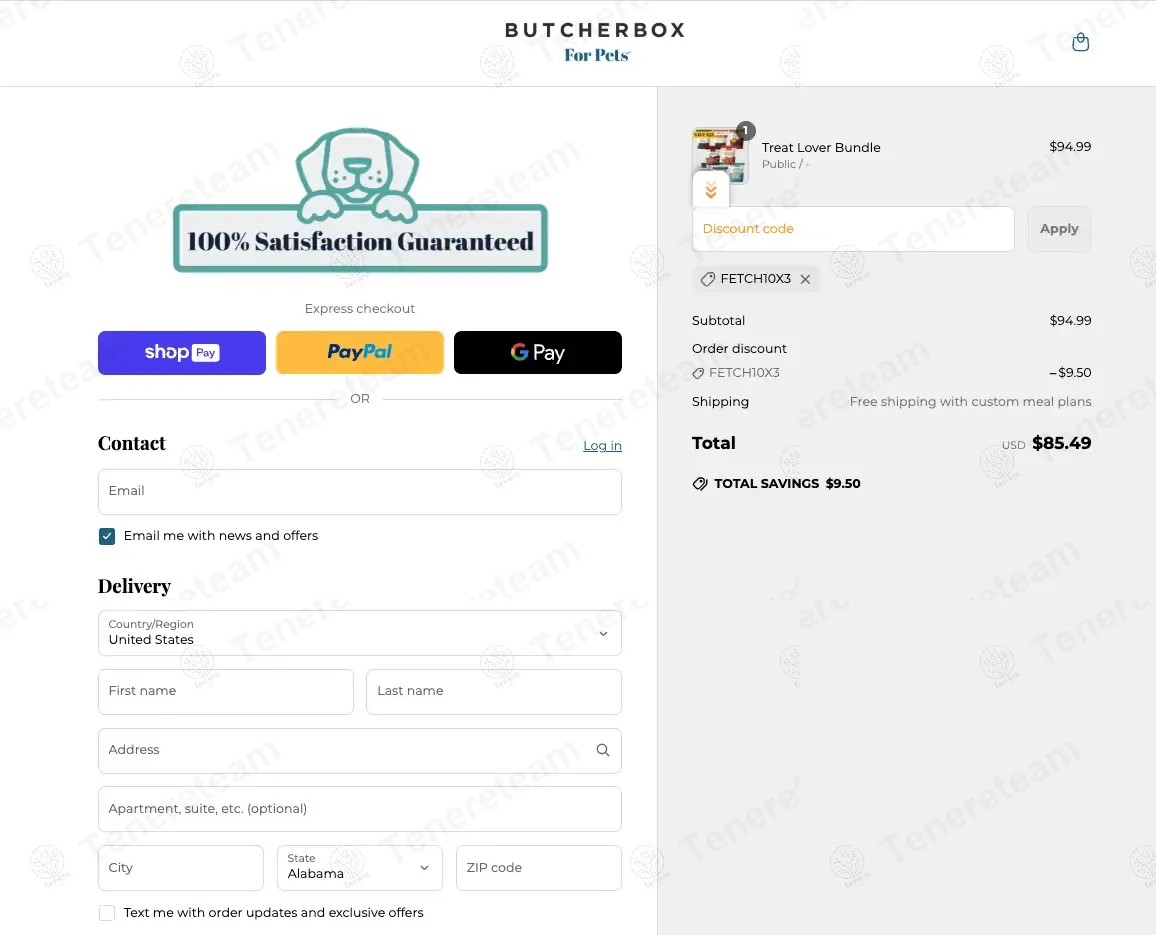Image resolution: width=1156 pixels, height=935 pixels.
Task: Expand order details with orange double chevron
Action: [711, 190]
